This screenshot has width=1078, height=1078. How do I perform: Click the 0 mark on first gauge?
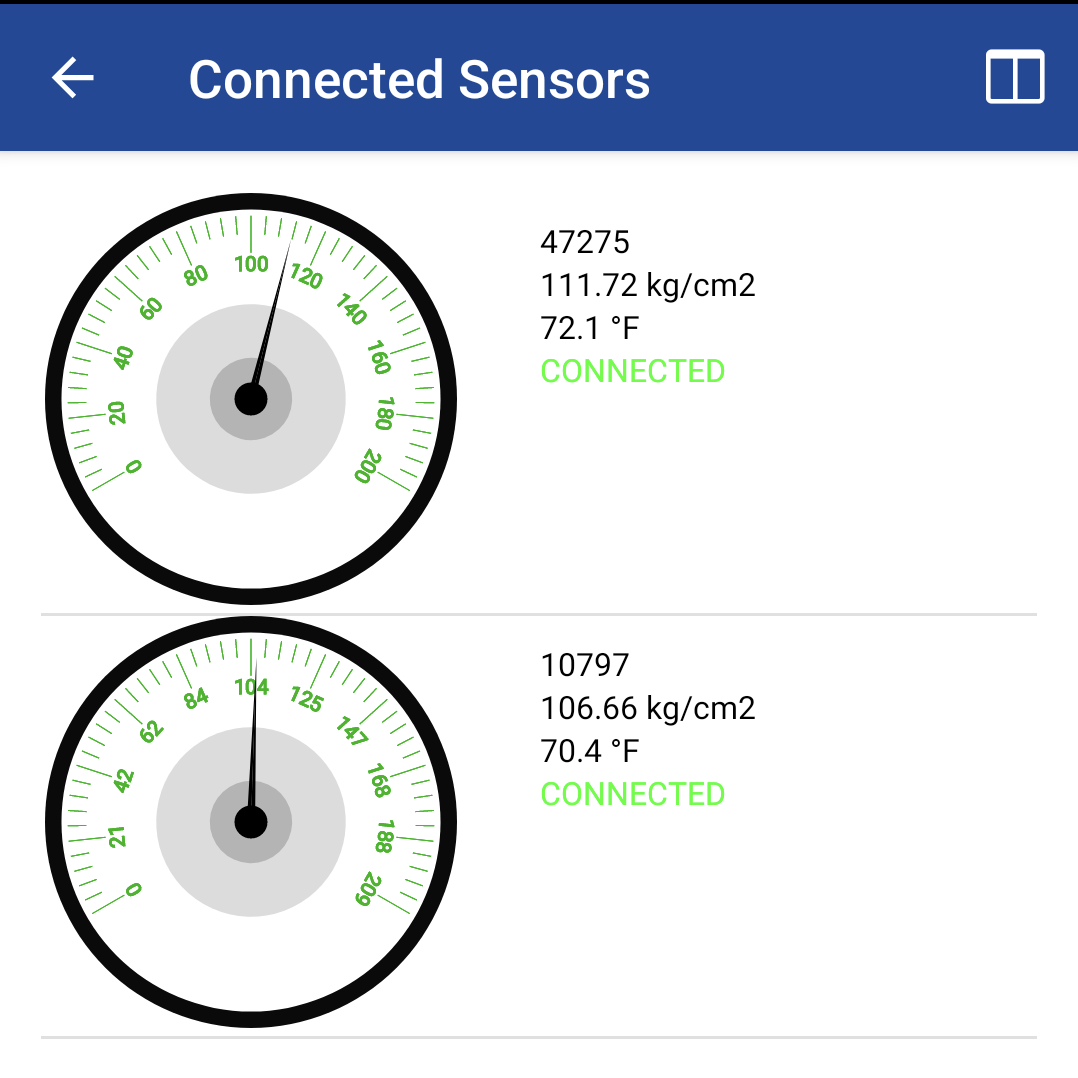pyautogui.click(x=133, y=467)
